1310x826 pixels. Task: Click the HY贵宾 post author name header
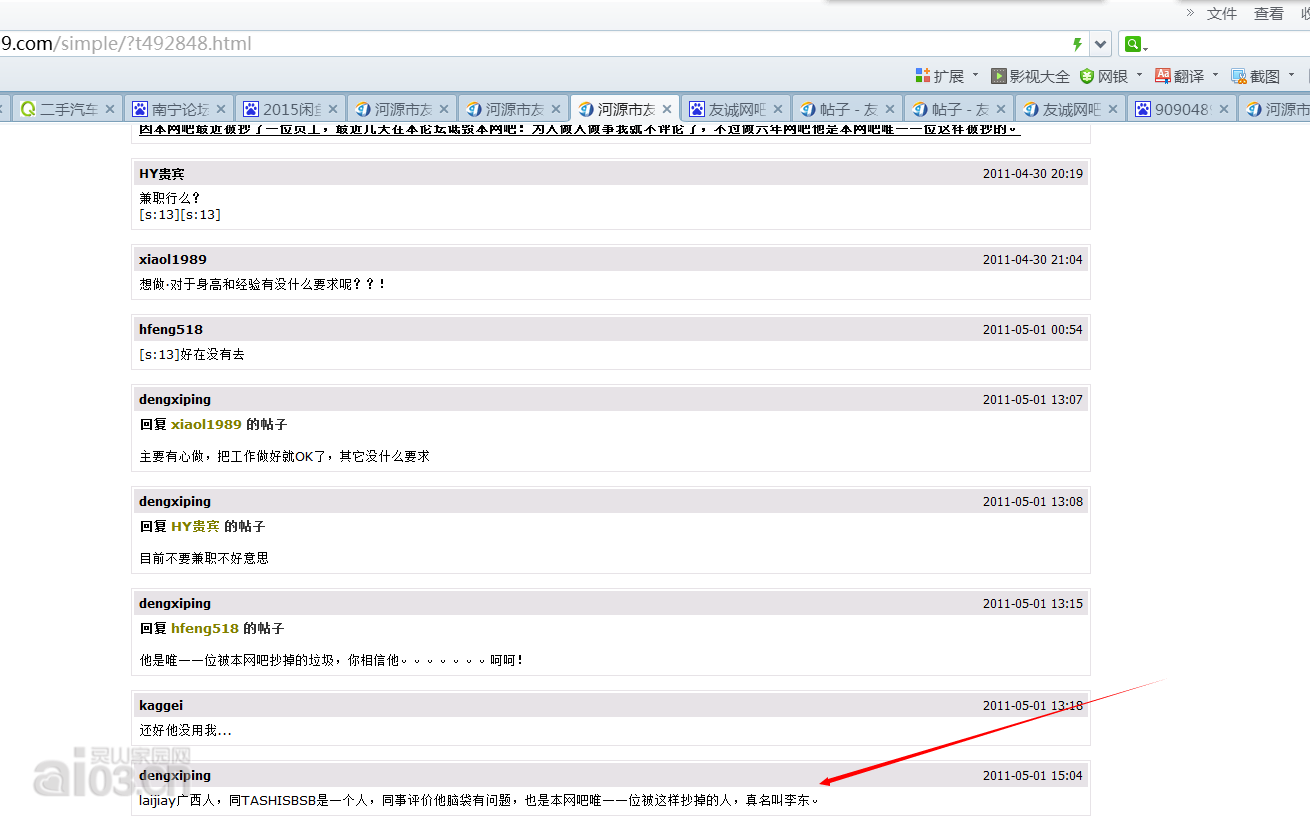coord(162,174)
